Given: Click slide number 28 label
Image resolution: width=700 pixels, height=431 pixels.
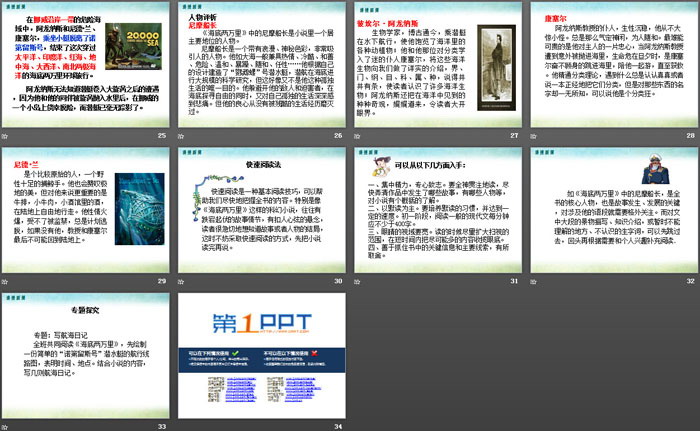Looking at the screenshot, I should click(x=691, y=135).
